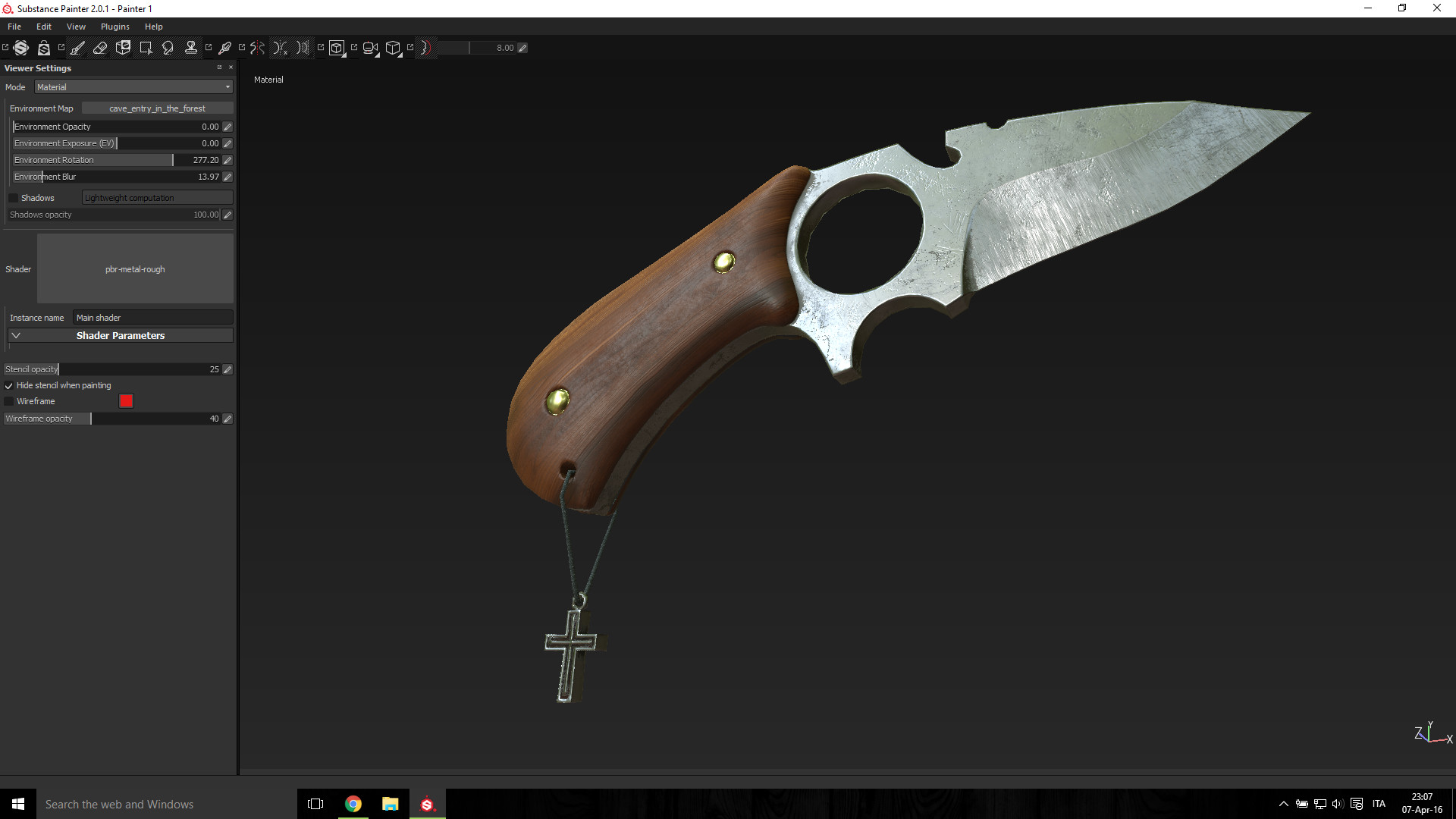Open the Environment Map selector

(x=157, y=108)
